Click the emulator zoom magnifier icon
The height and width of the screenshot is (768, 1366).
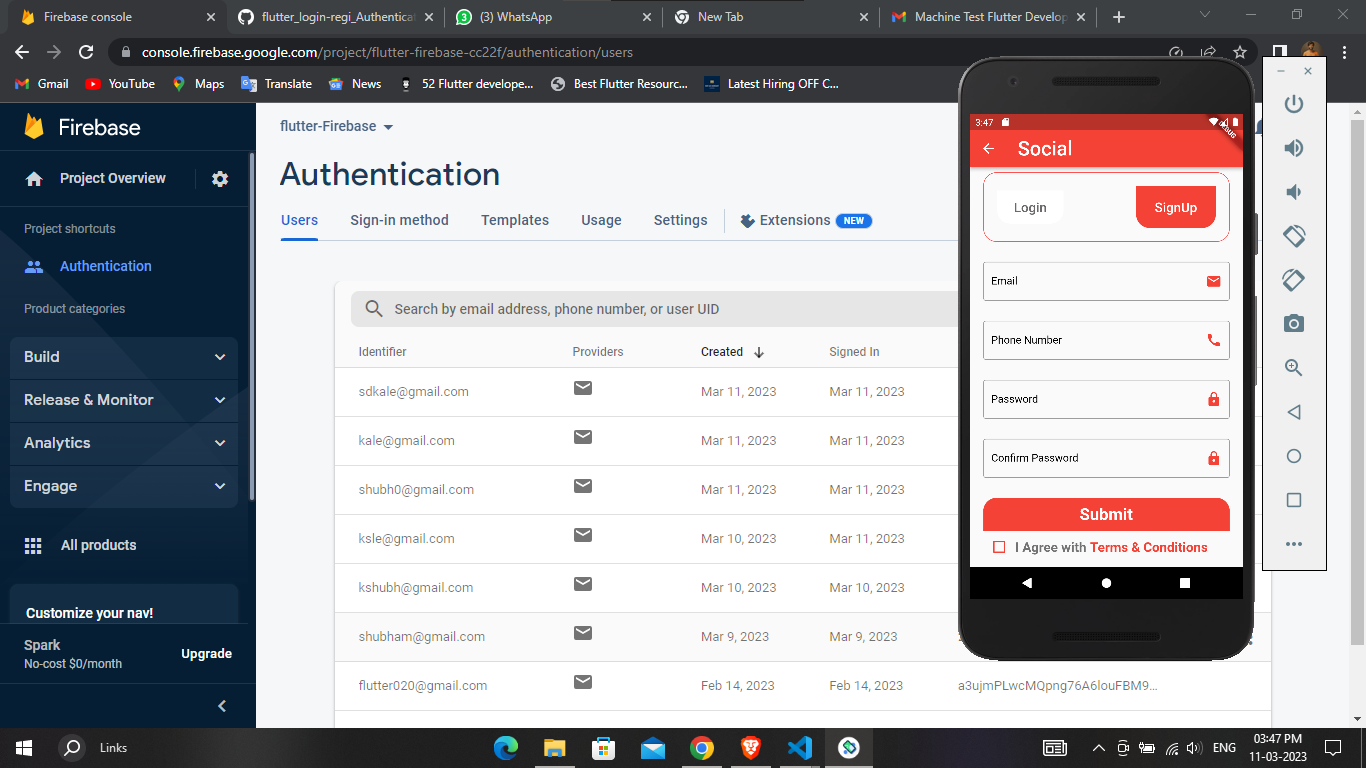[x=1293, y=367]
